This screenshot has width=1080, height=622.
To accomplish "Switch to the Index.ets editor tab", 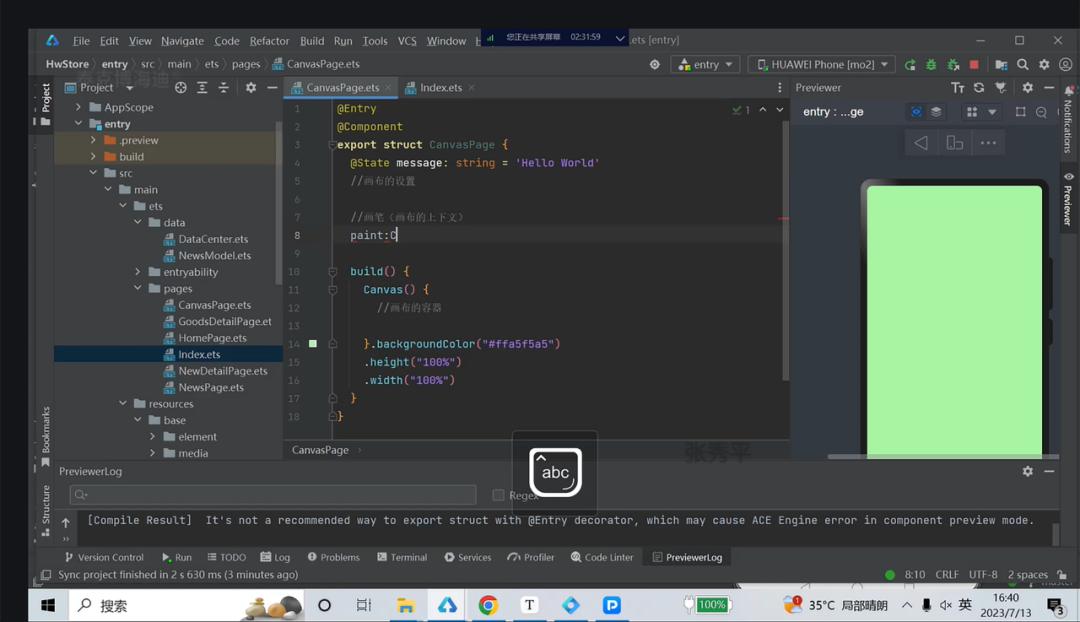I will click(x=440, y=88).
